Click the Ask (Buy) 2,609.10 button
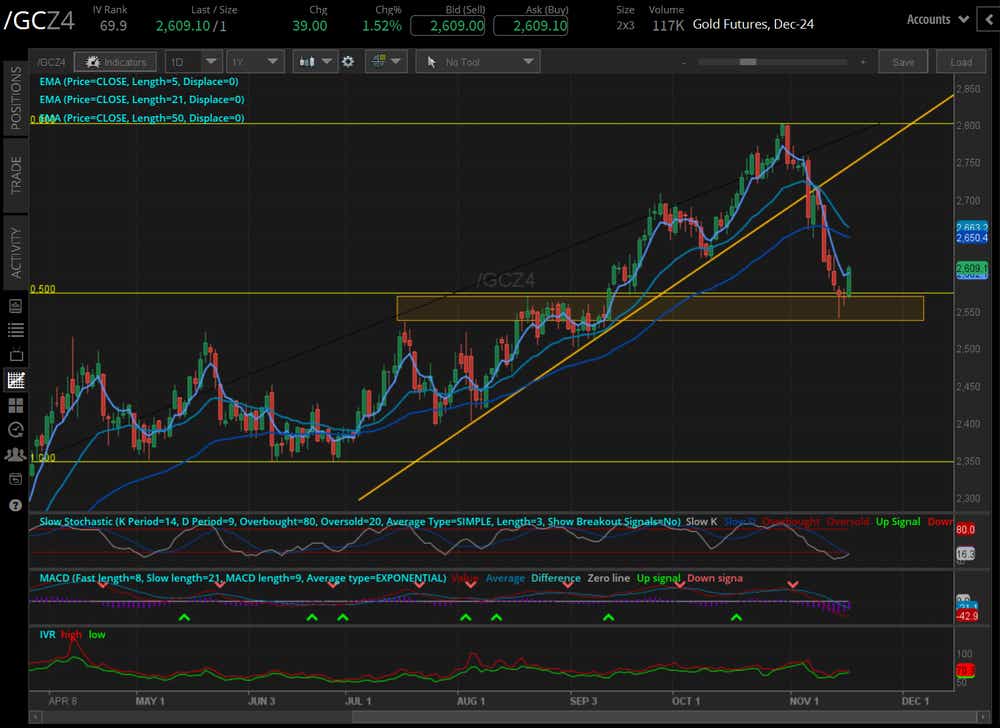 point(531,26)
